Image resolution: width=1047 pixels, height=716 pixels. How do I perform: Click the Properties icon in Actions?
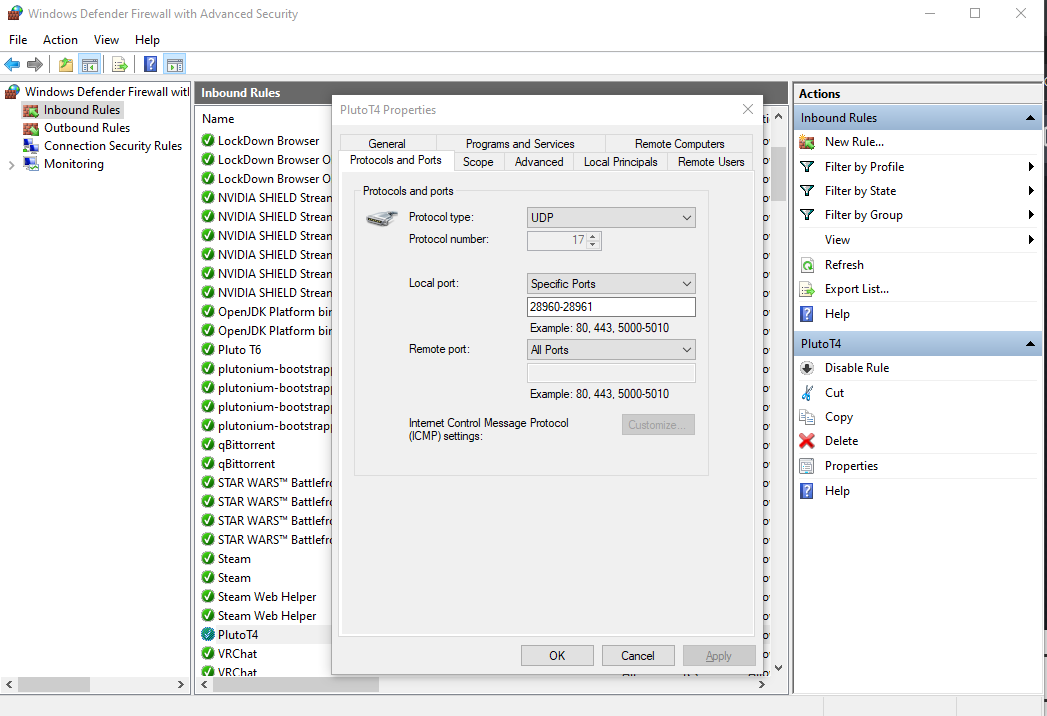point(807,466)
